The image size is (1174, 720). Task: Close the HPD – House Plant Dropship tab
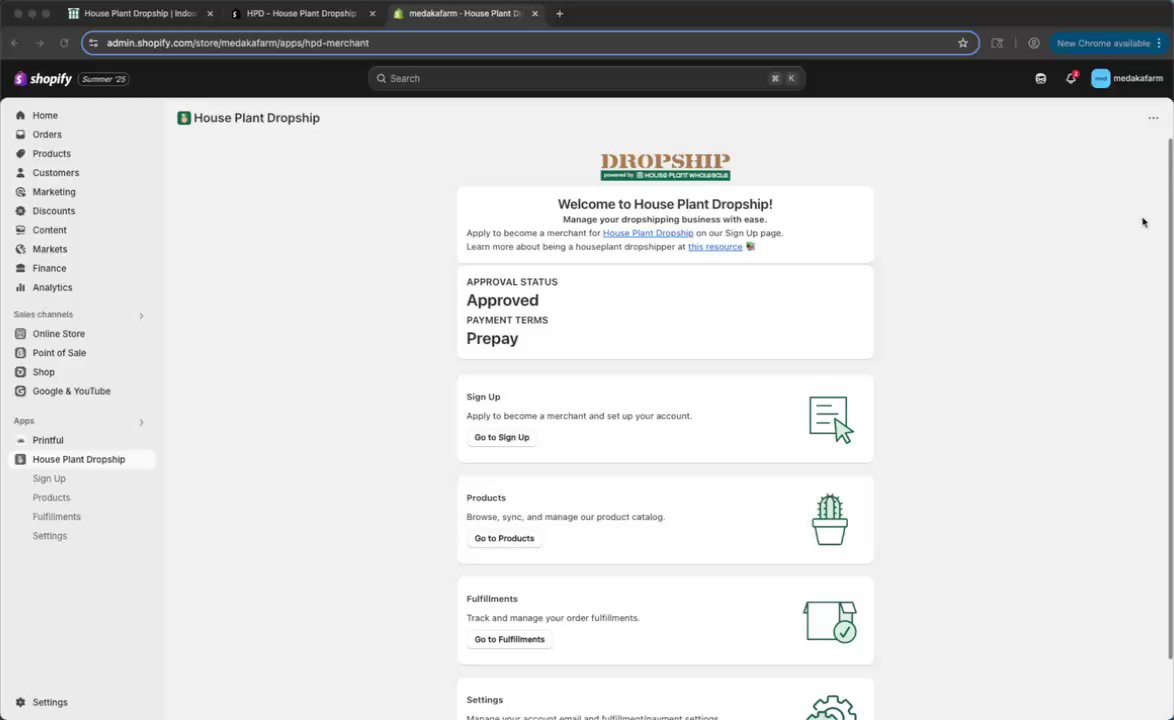[372, 13]
